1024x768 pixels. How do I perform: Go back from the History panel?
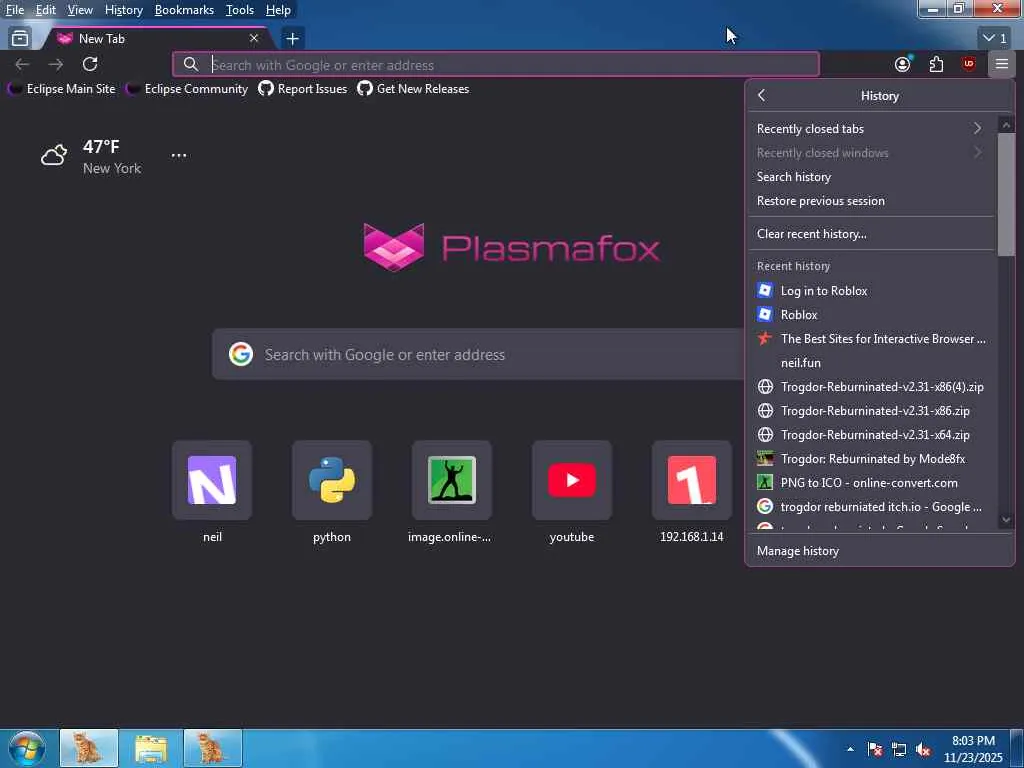coord(761,95)
